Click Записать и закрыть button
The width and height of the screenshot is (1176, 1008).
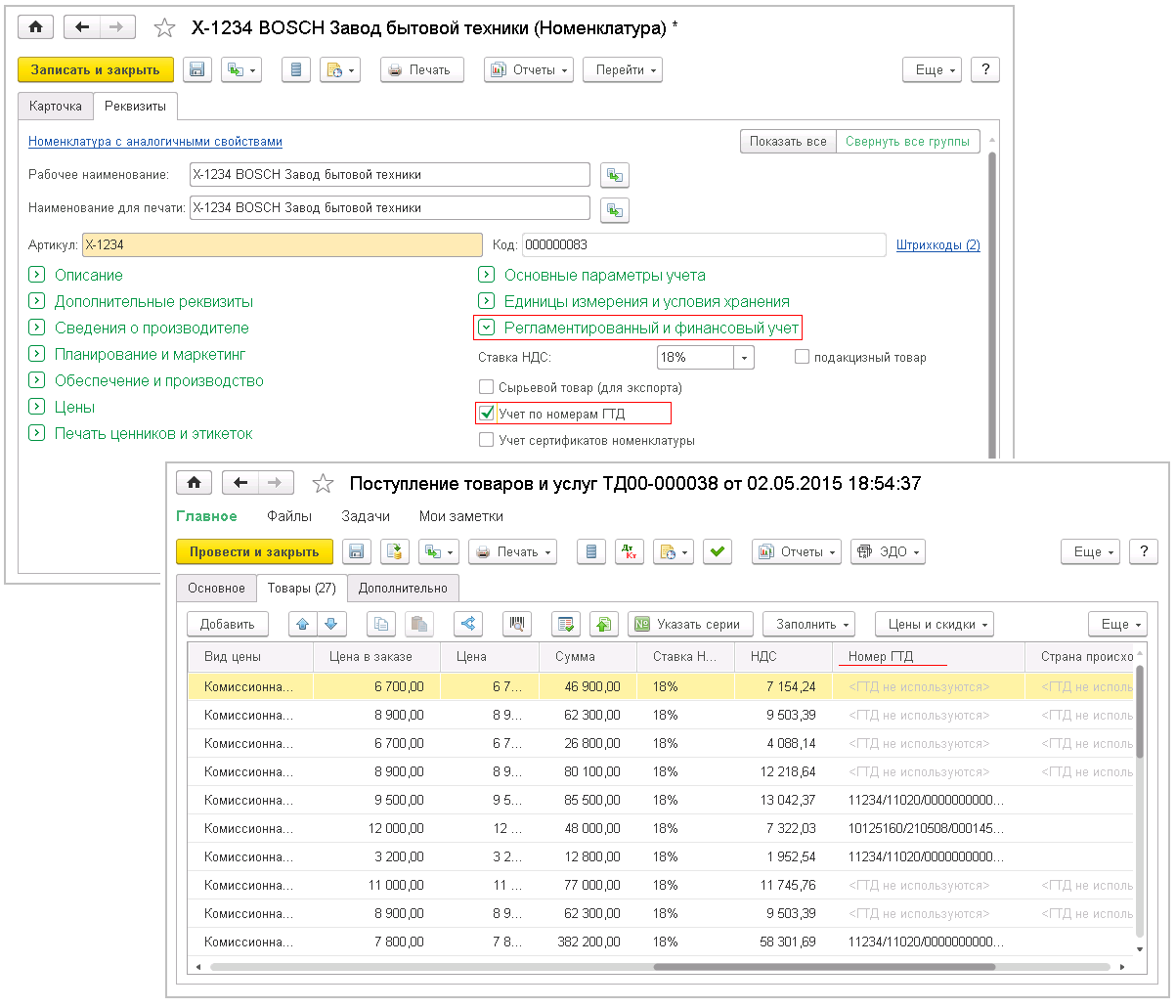point(96,69)
